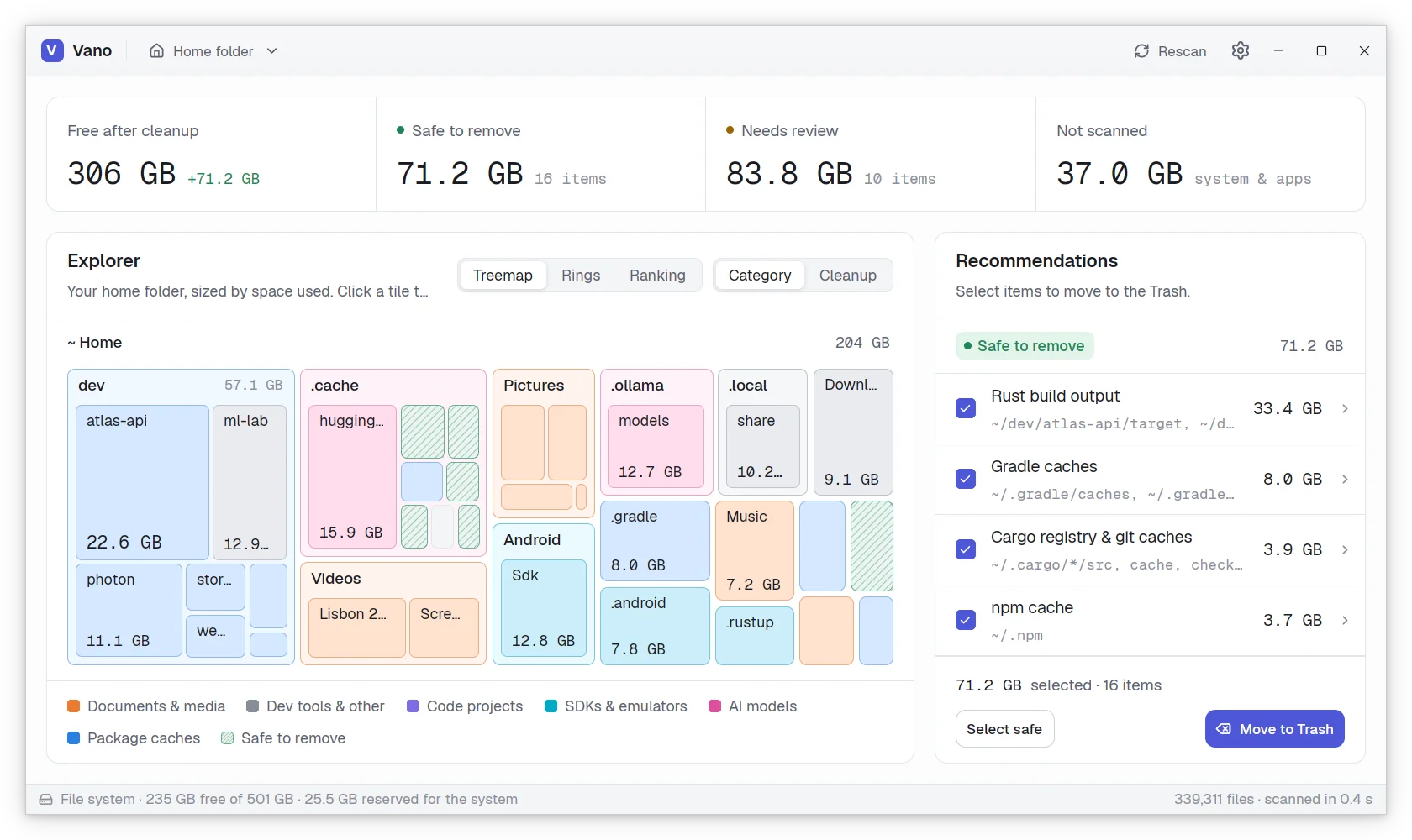Click the Home folder house icon
This screenshot has width=1412, height=840.
click(x=157, y=51)
